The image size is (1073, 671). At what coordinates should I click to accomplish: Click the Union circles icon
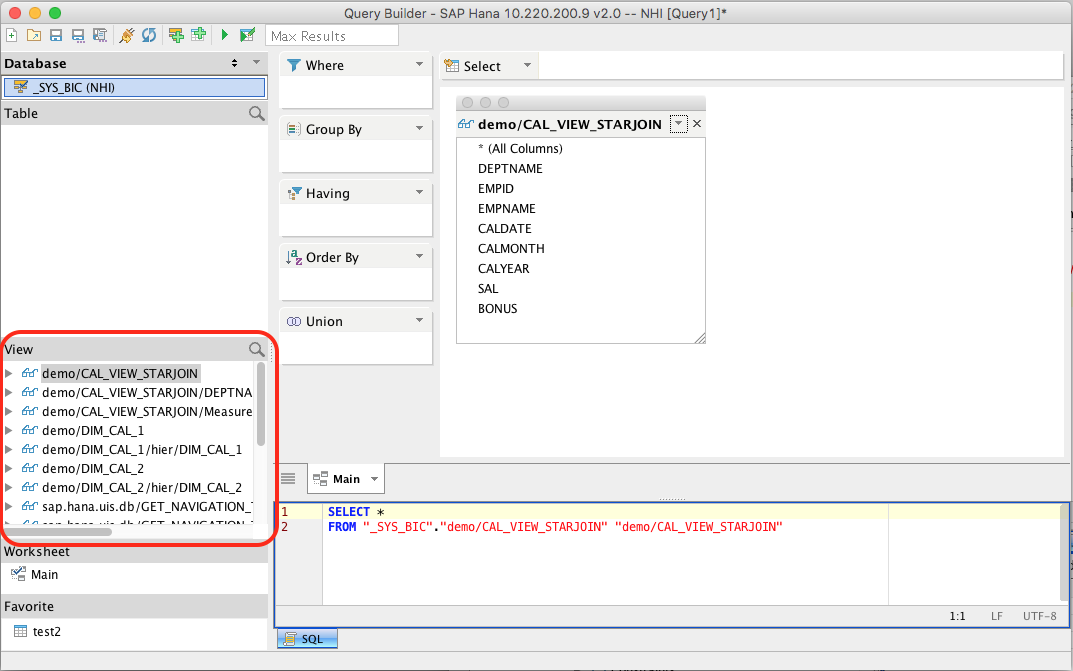click(294, 321)
